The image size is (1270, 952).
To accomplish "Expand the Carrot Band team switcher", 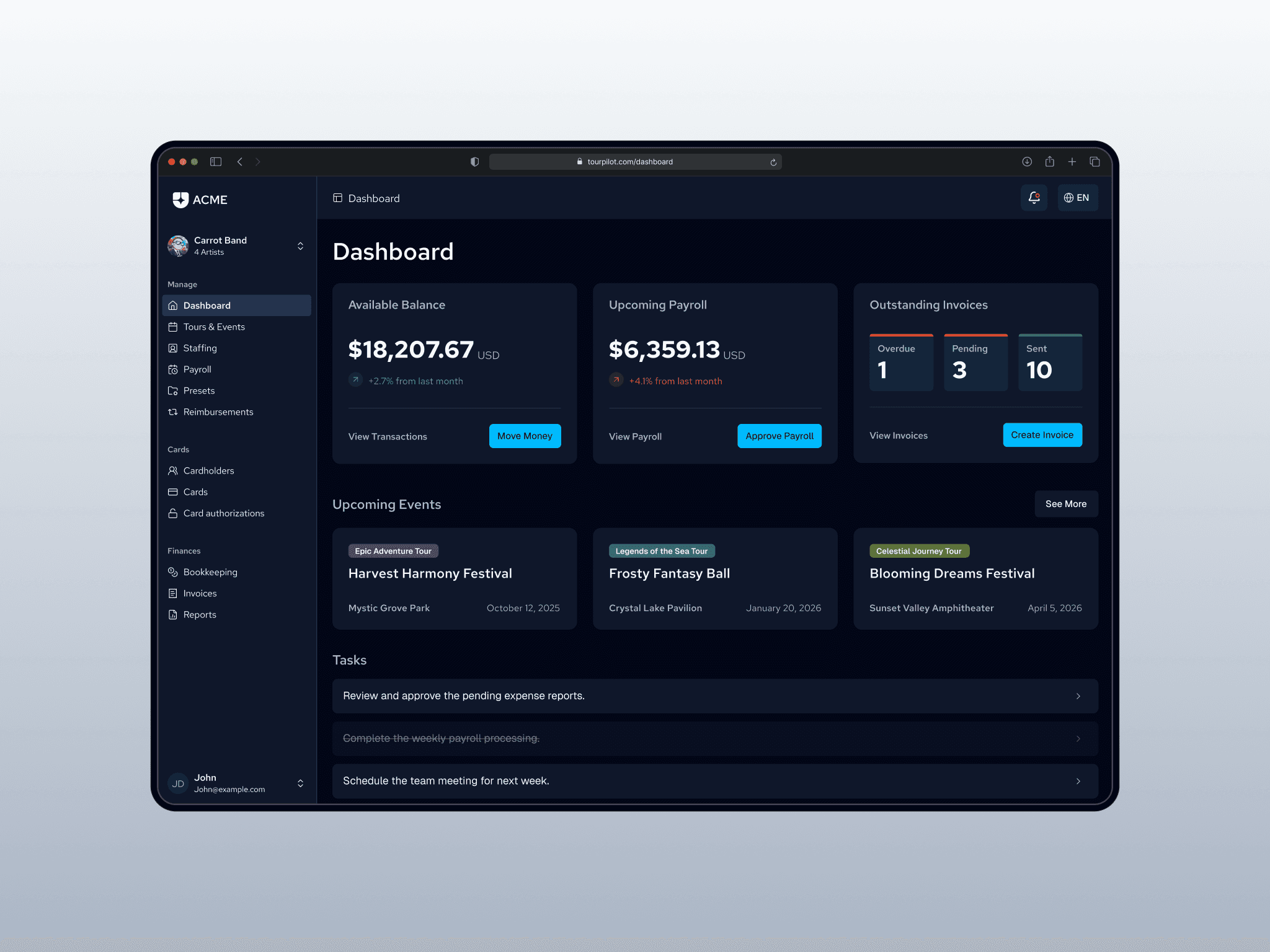I will (x=300, y=246).
